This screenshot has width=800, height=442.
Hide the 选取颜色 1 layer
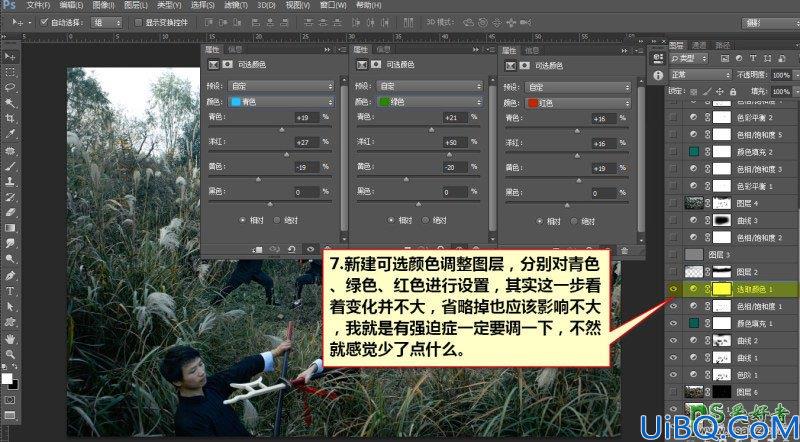point(673,289)
